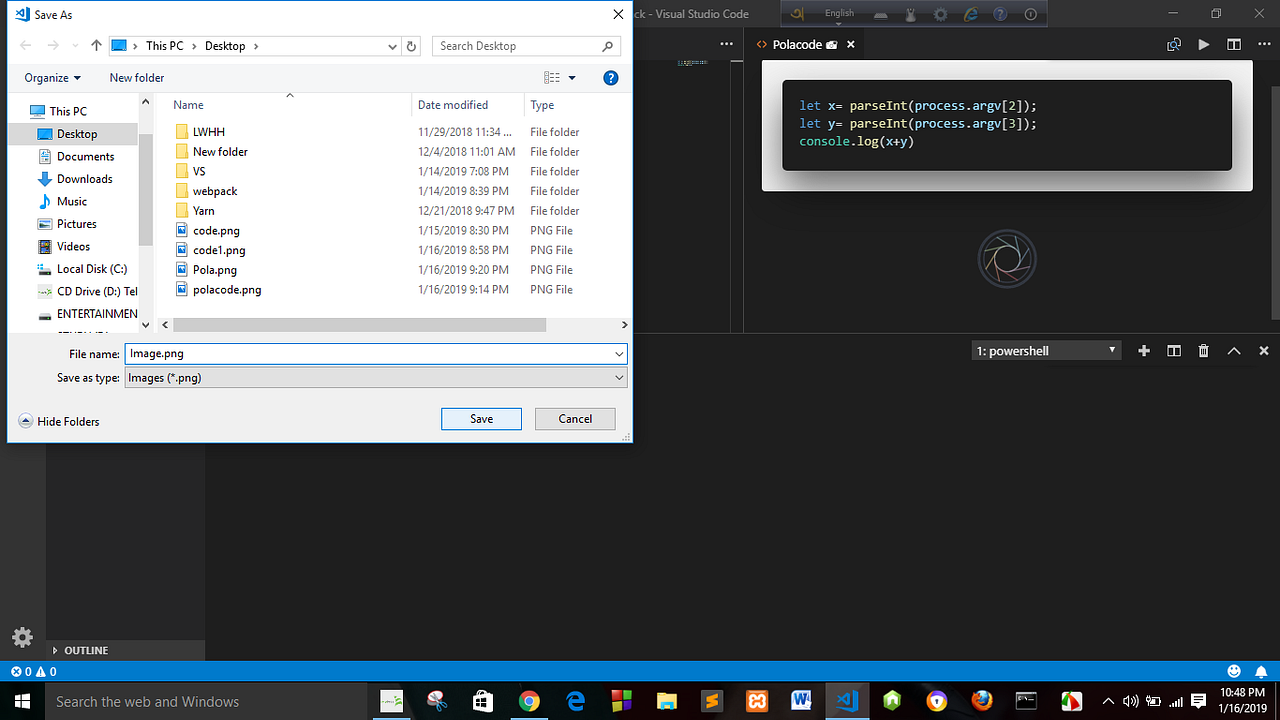
Task: Run the code using the play icon
Action: coord(1204,44)
